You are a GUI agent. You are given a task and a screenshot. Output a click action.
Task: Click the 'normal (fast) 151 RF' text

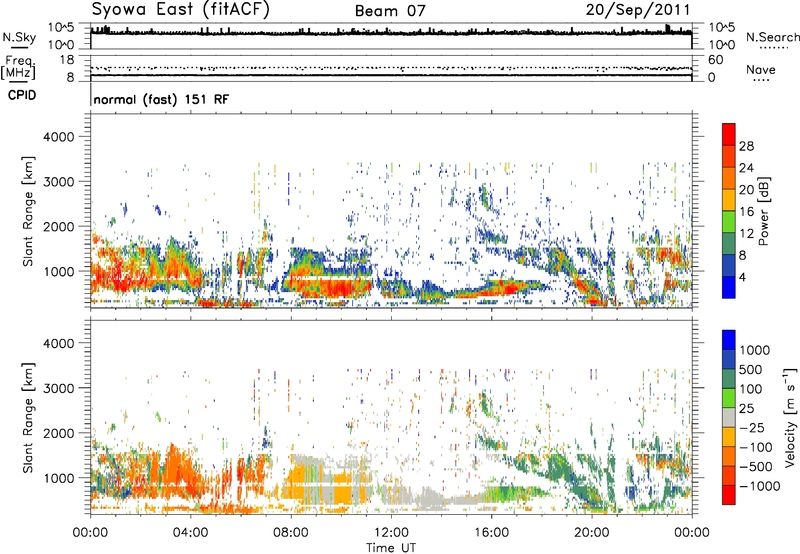pos(161,99)
